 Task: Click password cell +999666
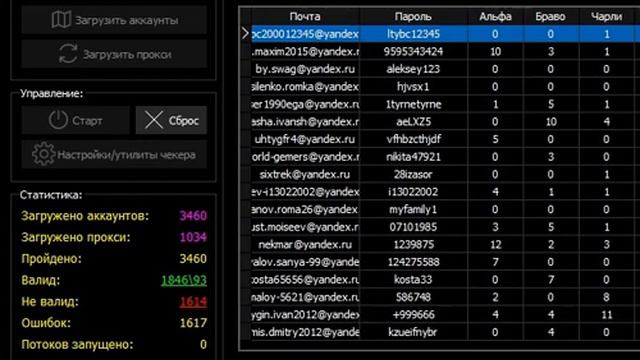pyautogui.click(x=413, y=315)
